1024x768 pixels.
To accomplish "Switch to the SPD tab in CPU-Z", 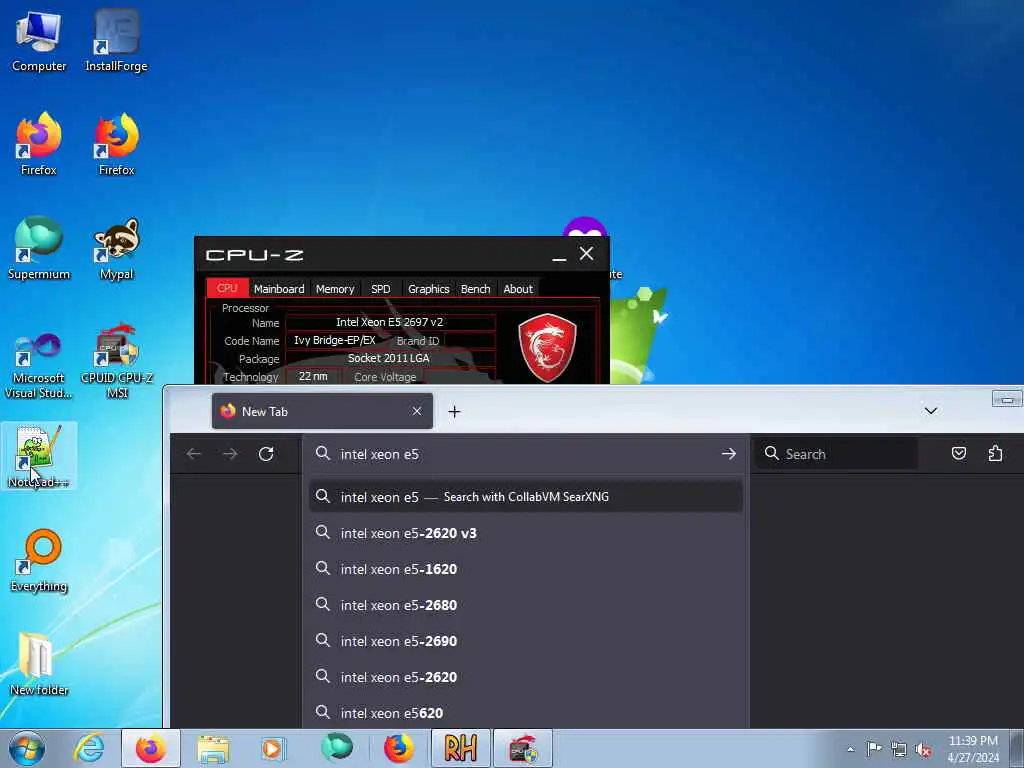I will pyautogui.click(x=381, y=288).
